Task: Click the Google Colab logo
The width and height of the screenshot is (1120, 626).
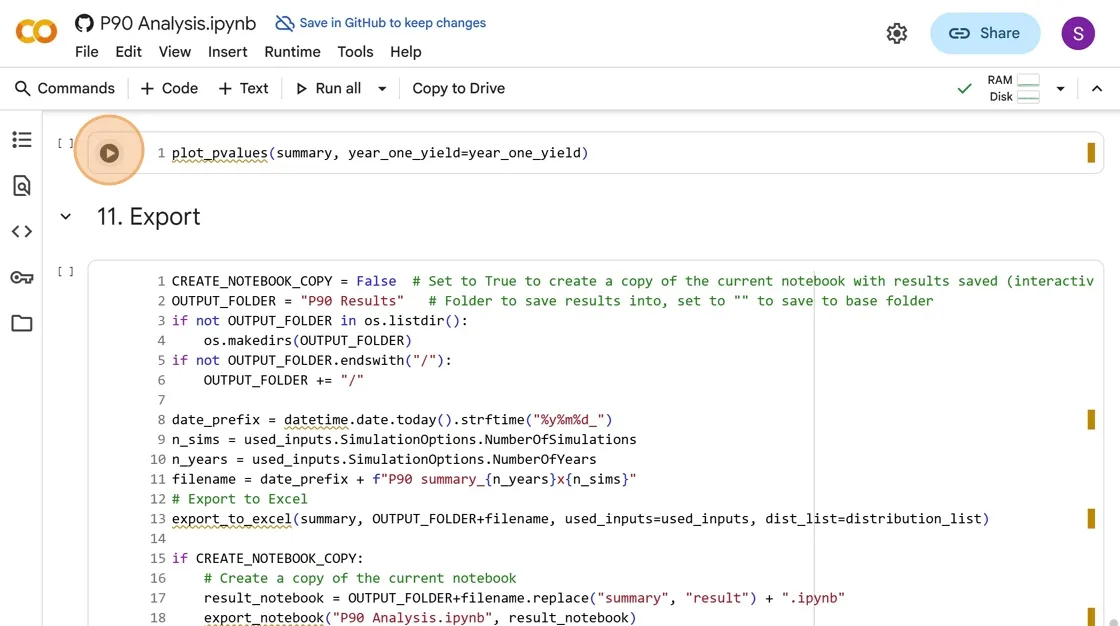Action: 36,33
